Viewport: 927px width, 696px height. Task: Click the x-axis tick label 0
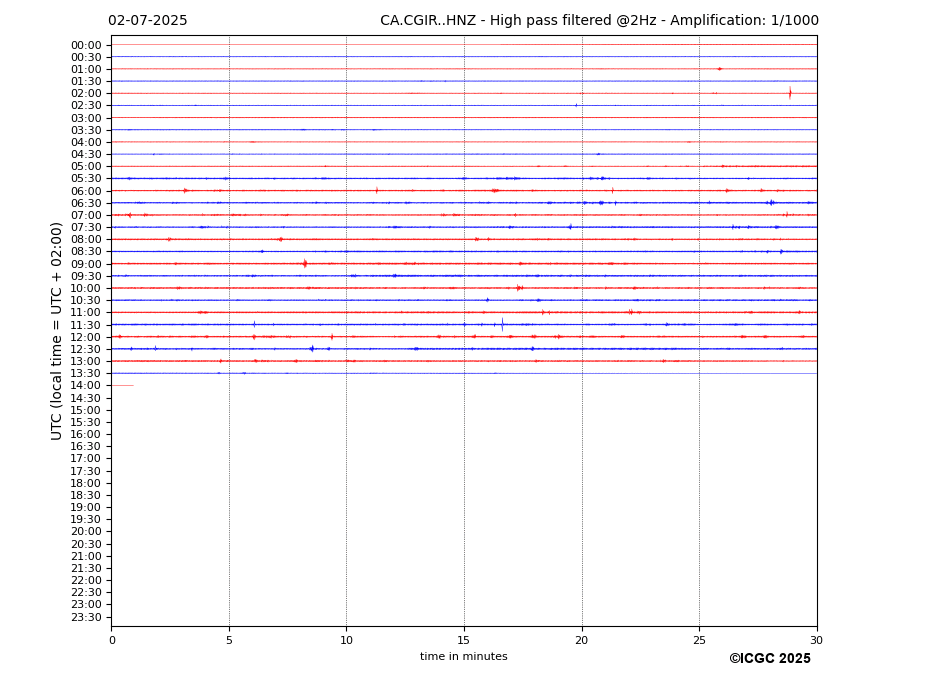[x=112, y=640]
